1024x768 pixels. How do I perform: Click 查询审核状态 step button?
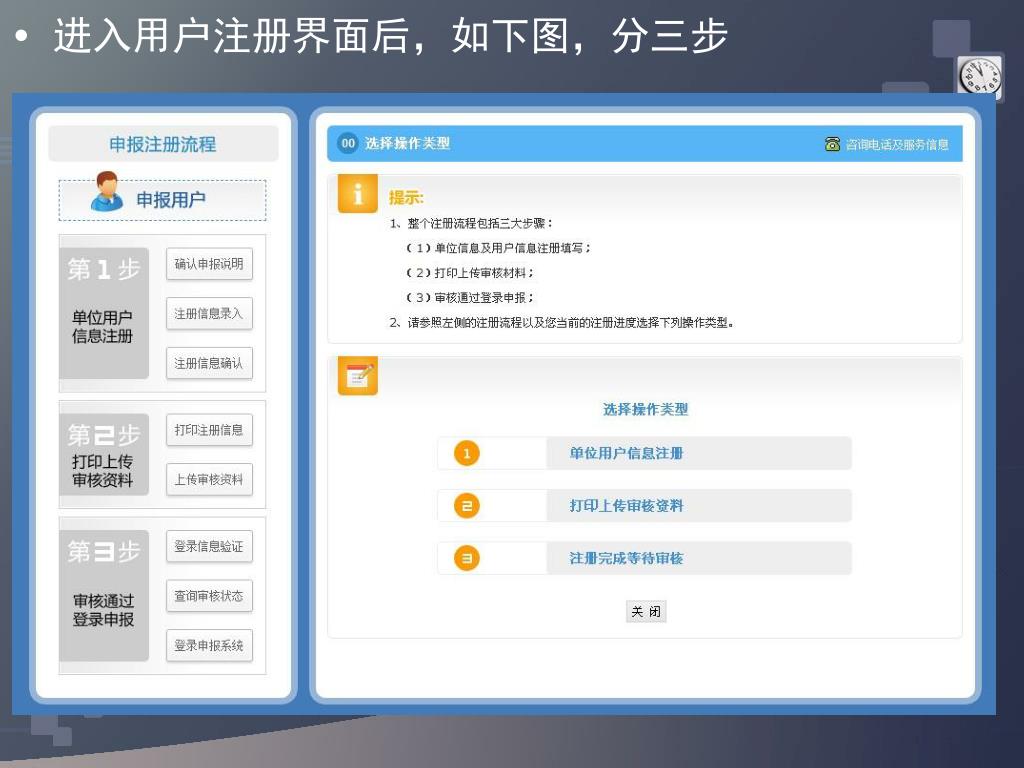(209, 596)
